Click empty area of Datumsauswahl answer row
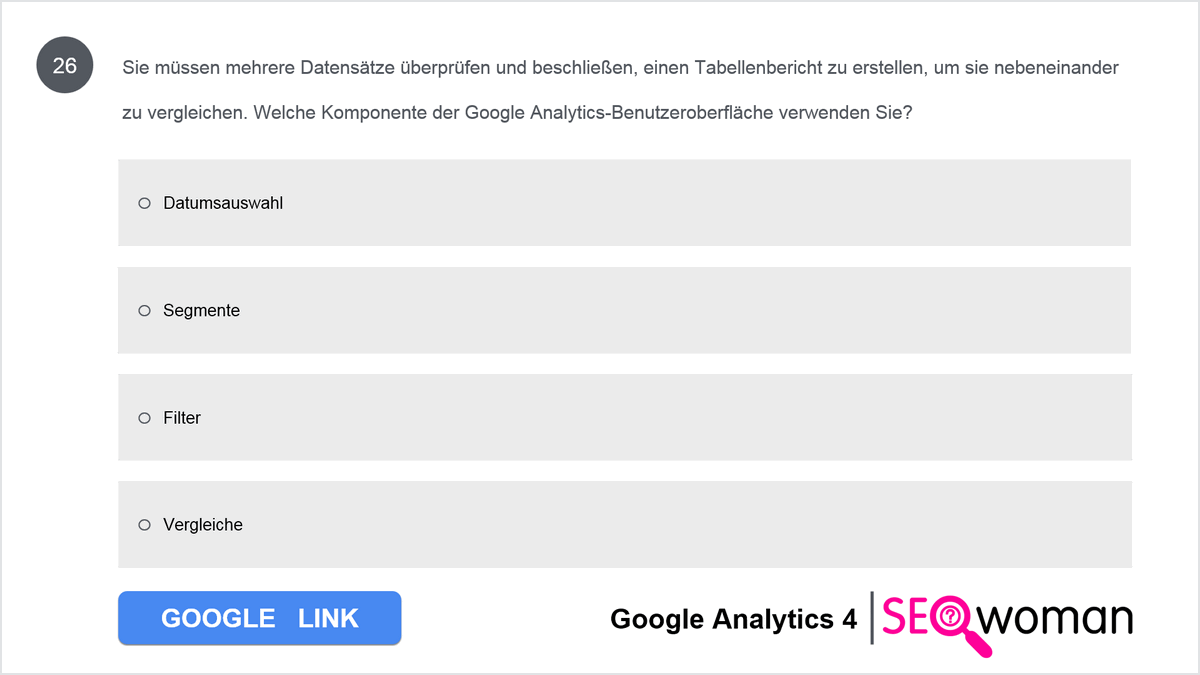The width and height of the screenshot is (1200, 675). click(x=700, y=203)
